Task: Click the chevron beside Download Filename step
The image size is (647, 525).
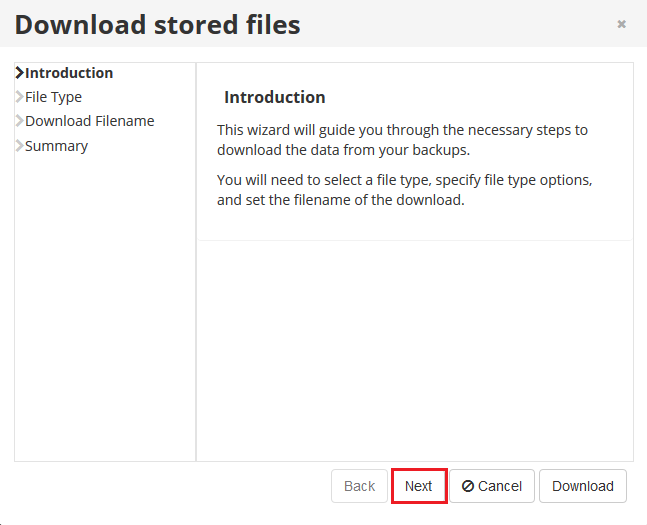Action: pos(19,121)
